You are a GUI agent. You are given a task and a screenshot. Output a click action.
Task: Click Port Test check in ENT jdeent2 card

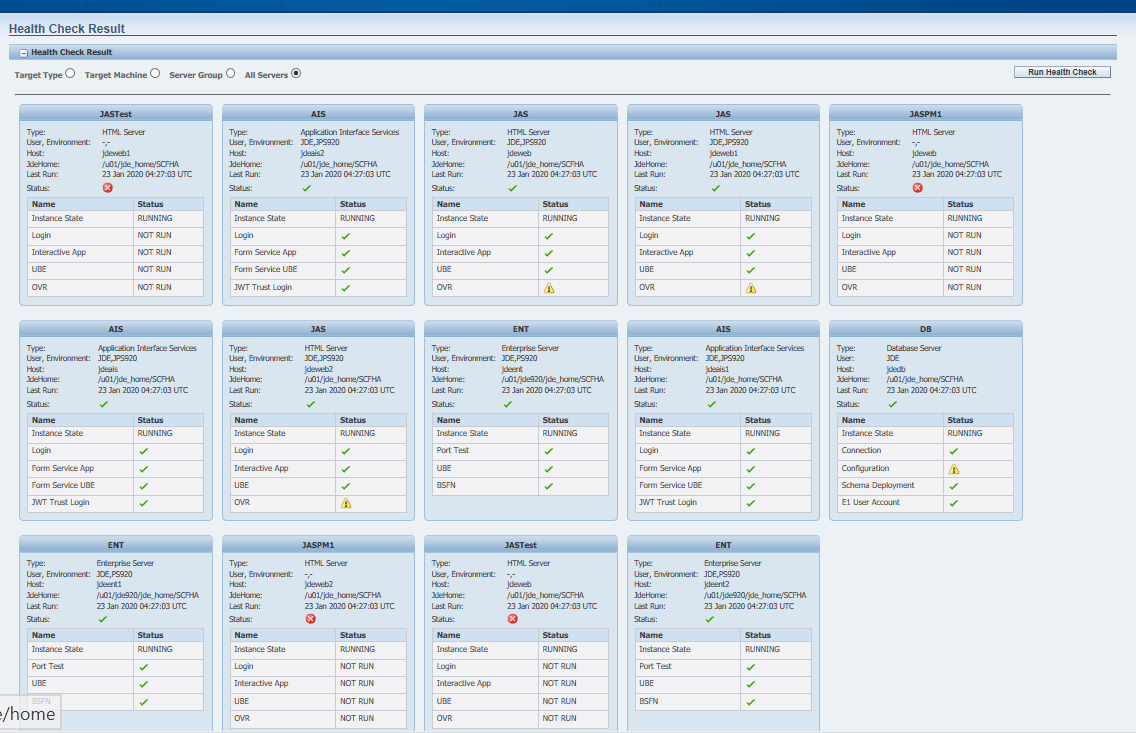coord(751,667)
